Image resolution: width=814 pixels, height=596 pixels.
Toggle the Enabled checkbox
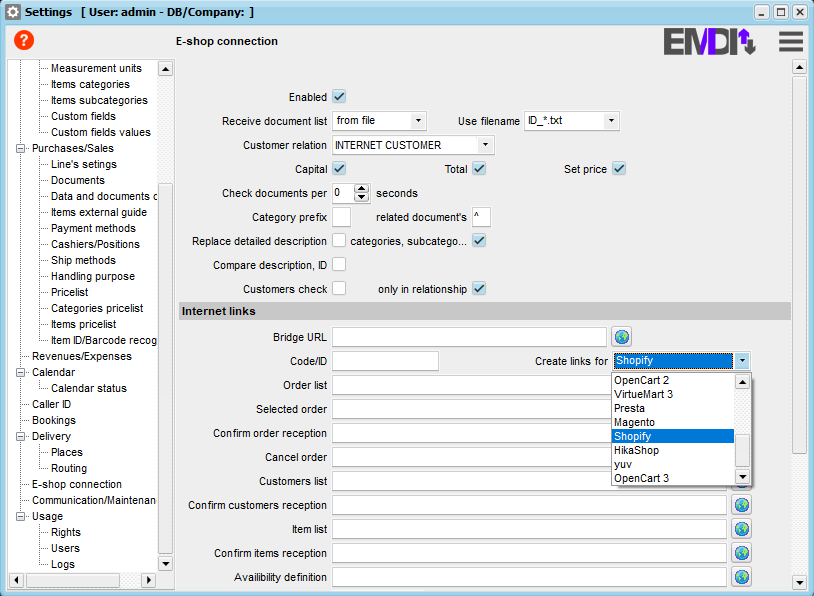pyautogui.click(x=339, y=97)
